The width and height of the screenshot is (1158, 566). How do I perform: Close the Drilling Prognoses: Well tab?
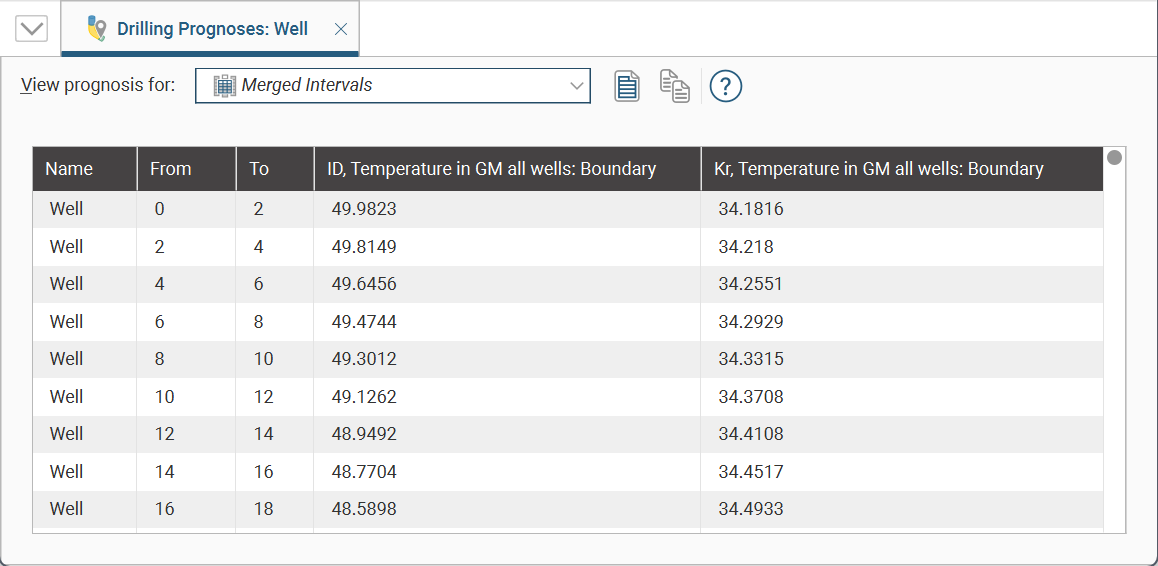pos(341,29)
